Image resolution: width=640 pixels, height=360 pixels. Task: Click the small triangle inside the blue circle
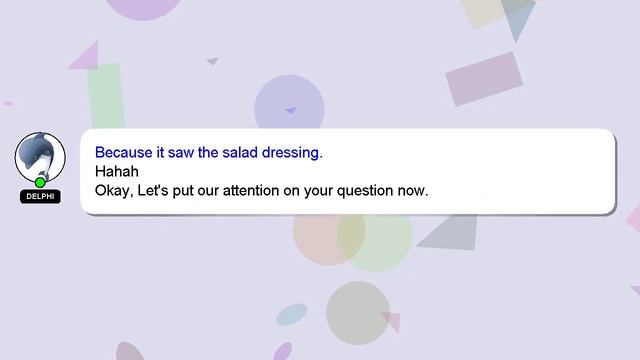[291, 110]
